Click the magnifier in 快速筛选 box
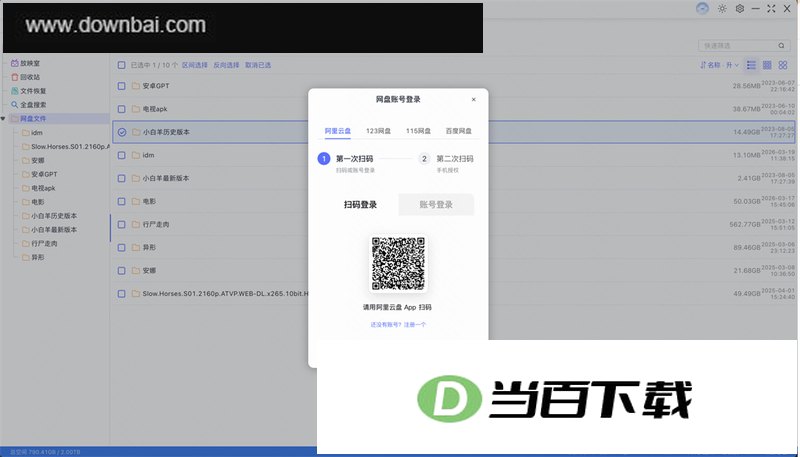 (781, 45)
